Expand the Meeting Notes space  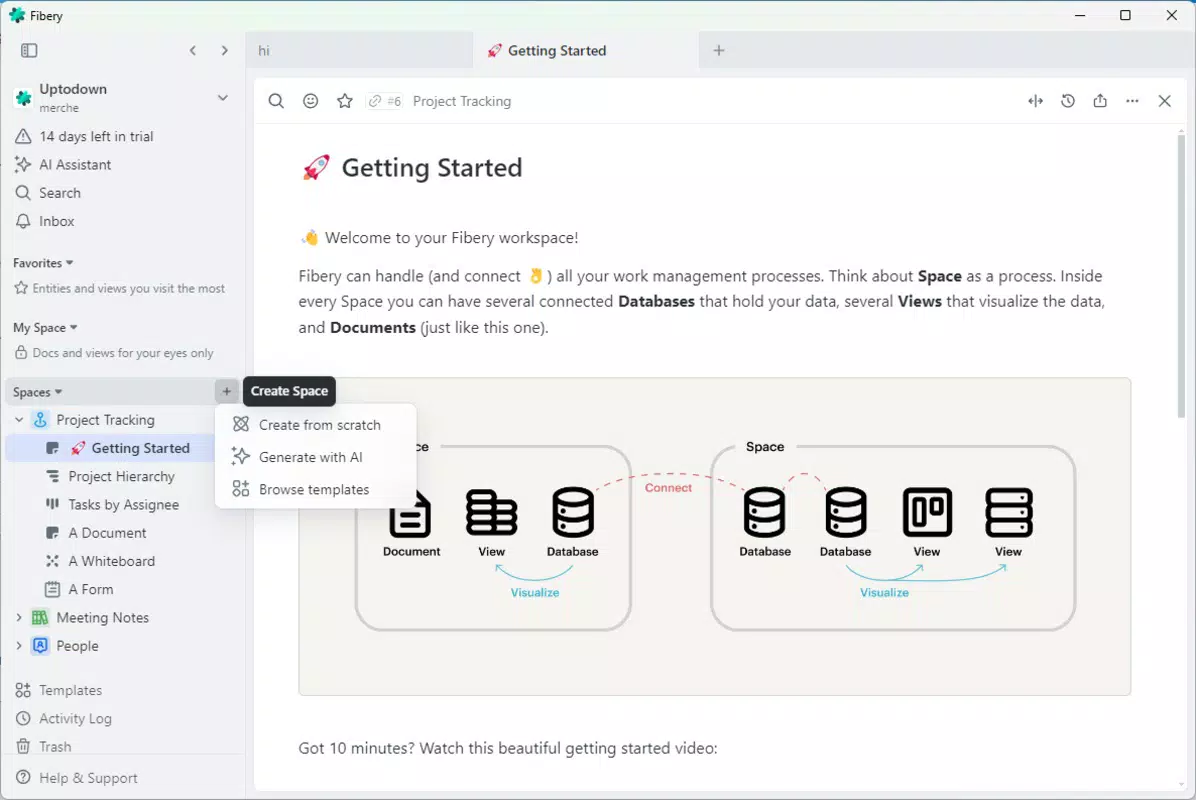pyautogui.click(x=19, y=617)
